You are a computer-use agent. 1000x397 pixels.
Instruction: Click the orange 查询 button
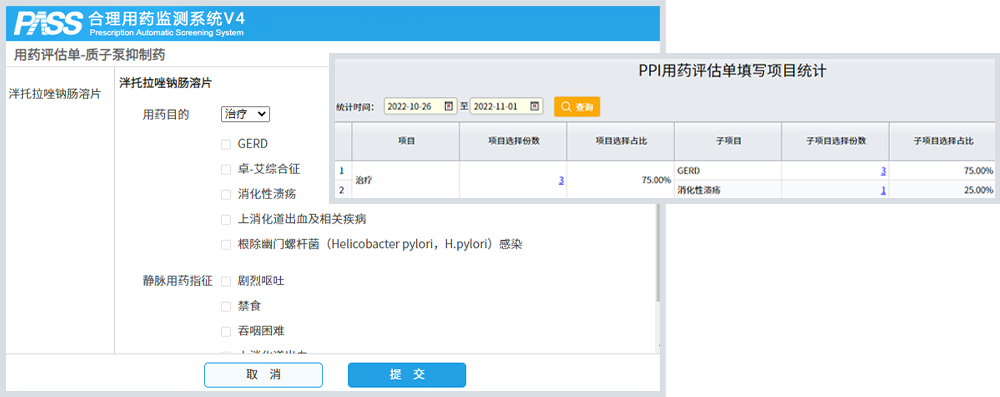(577, 107)
